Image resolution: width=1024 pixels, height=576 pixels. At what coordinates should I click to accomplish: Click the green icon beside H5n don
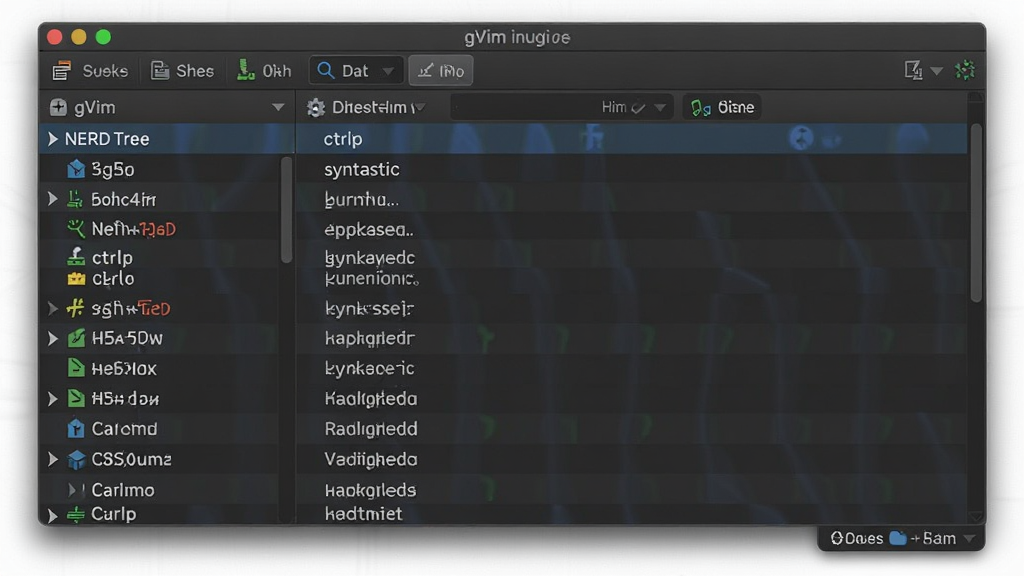coord(76,398)
